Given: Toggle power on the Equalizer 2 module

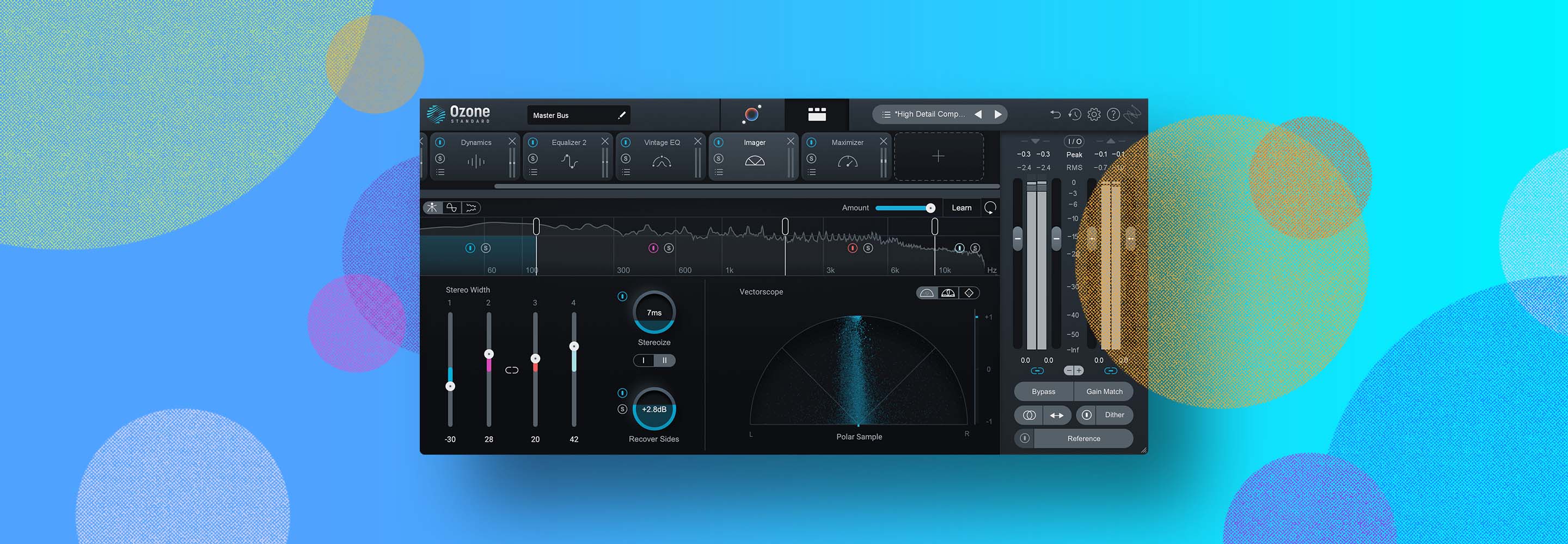Looking at the screenshot, I should (532, 143).
